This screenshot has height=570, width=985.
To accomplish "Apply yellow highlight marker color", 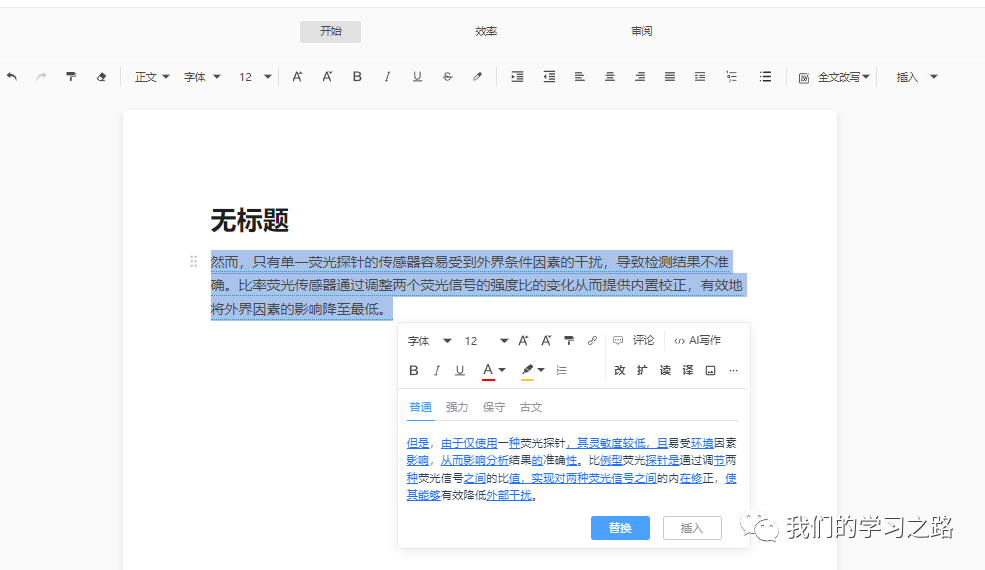I will click(x=528, y=370).
